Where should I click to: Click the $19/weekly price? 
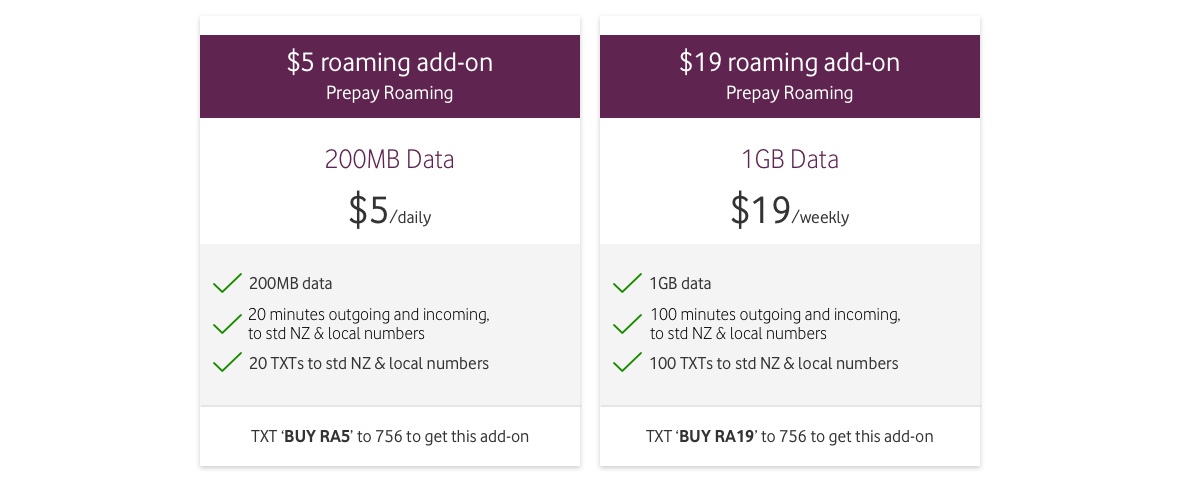[x=789, y=211]
